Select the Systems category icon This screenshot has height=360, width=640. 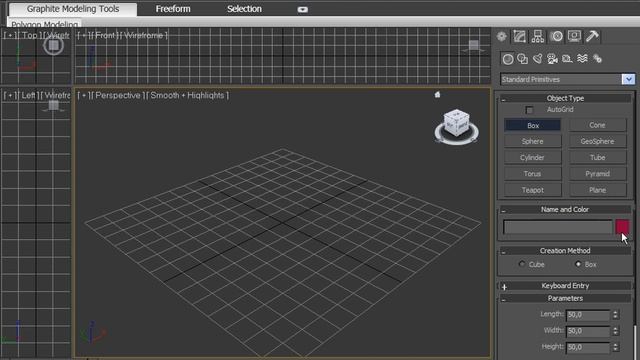click(598, 59)
